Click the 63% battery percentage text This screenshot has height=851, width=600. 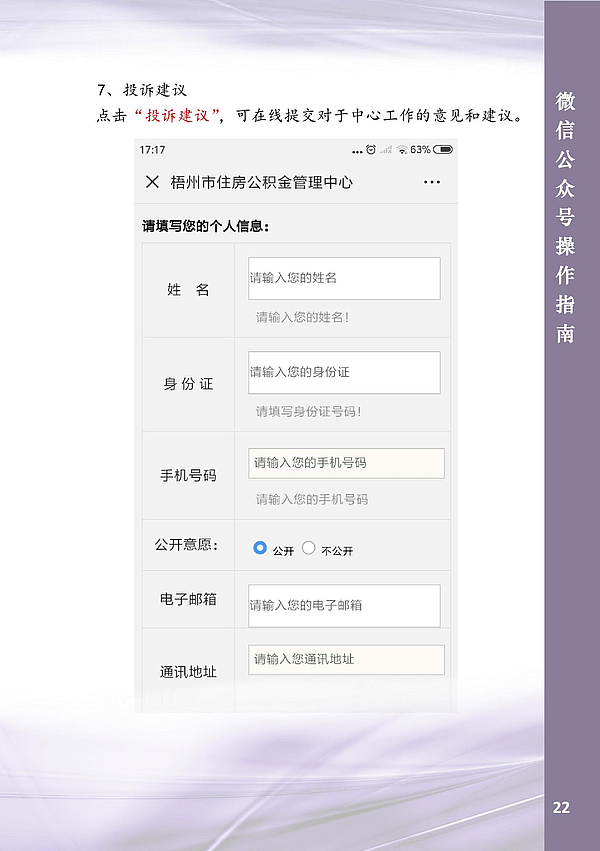420,150
